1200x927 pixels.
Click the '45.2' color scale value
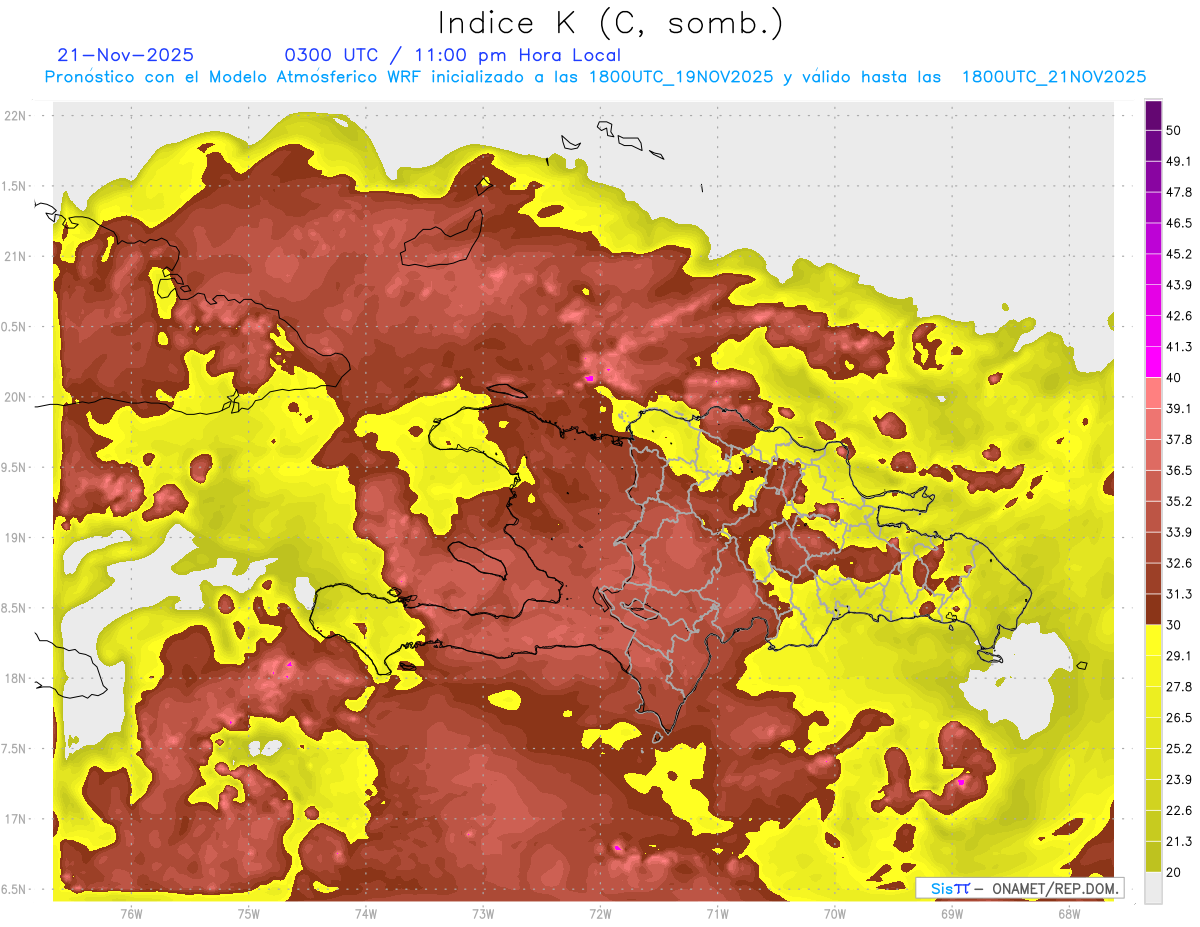pyautogui.click(x=1178, y=254)
